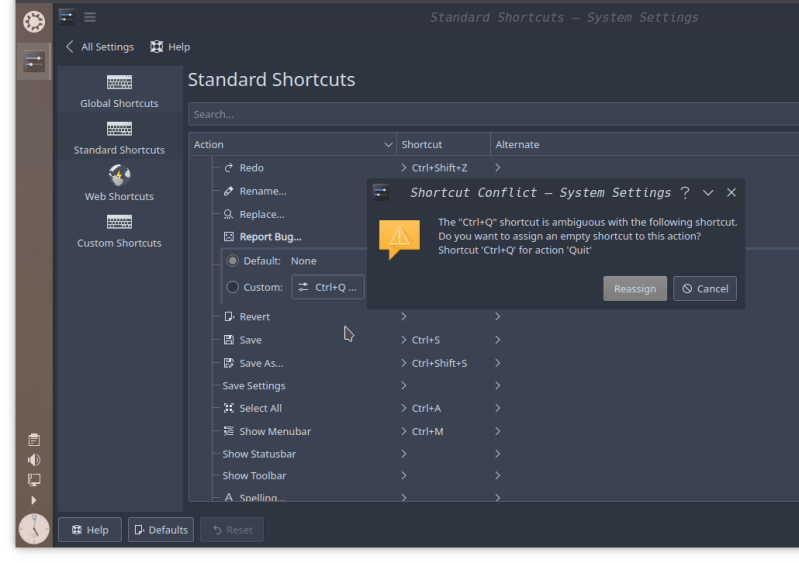This screenshot has width=799, height=563.
Task: Expand Show Toolbar alternate chevron
Action: [498, 476]
